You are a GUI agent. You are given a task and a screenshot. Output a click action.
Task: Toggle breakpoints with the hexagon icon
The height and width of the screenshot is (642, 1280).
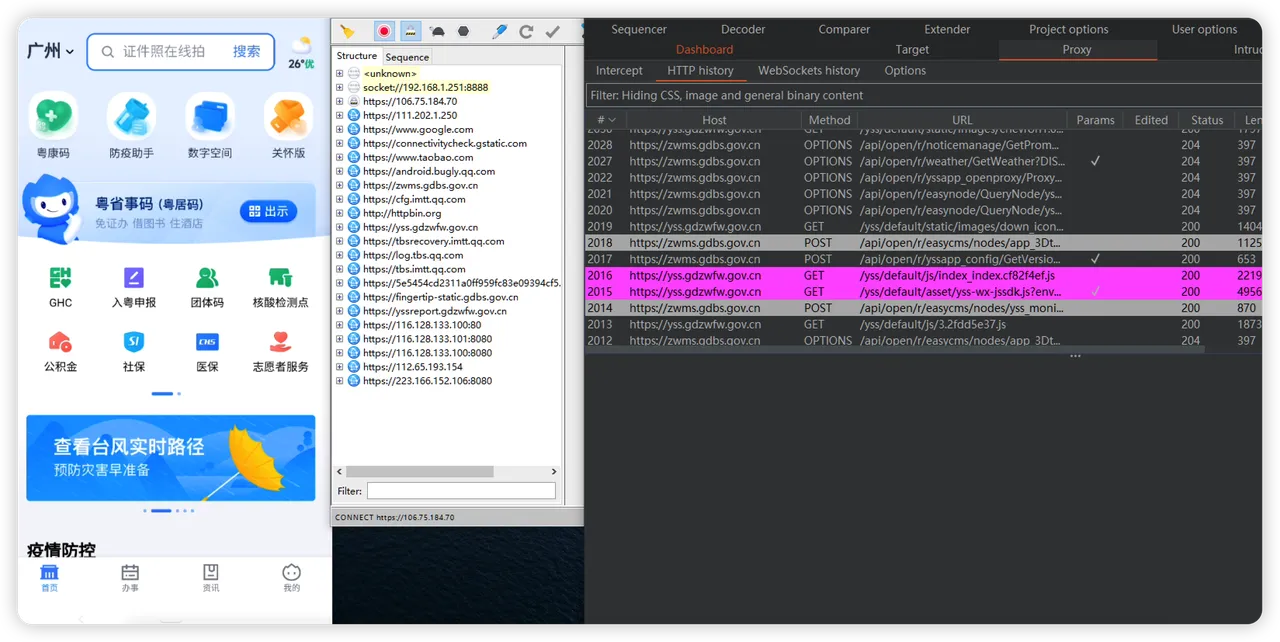pos(464,32)
